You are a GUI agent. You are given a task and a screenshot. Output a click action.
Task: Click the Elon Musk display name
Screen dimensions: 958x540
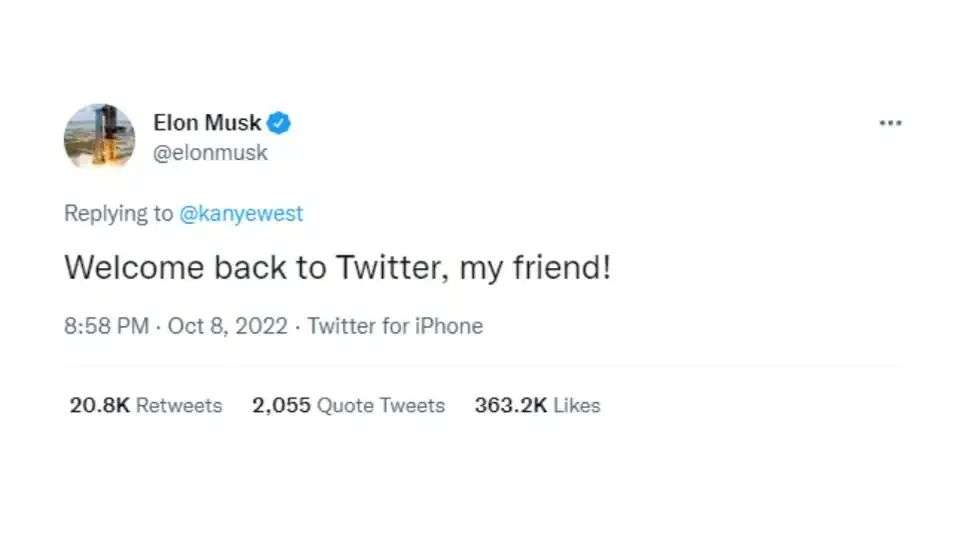(207, 123)
